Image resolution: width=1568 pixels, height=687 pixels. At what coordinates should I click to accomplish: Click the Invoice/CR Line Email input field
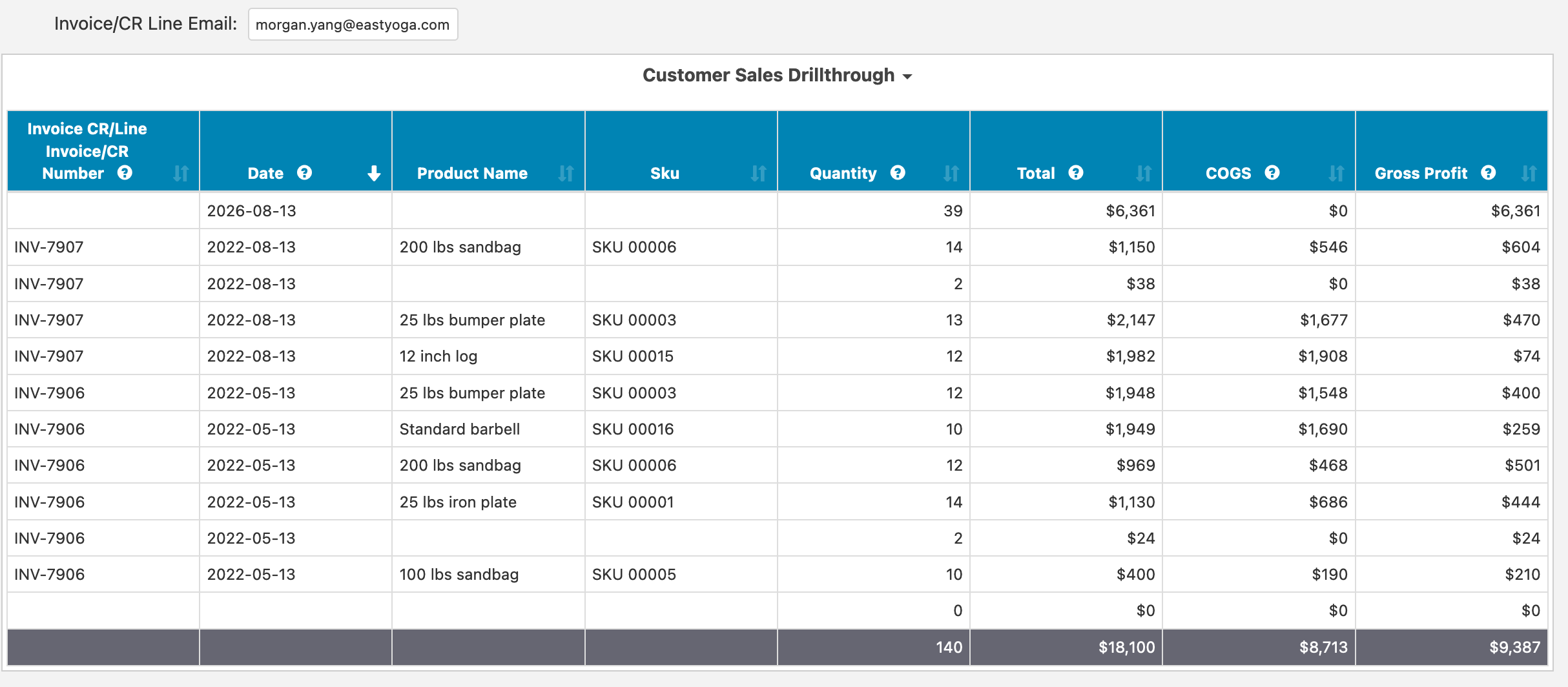click(353, 25)
